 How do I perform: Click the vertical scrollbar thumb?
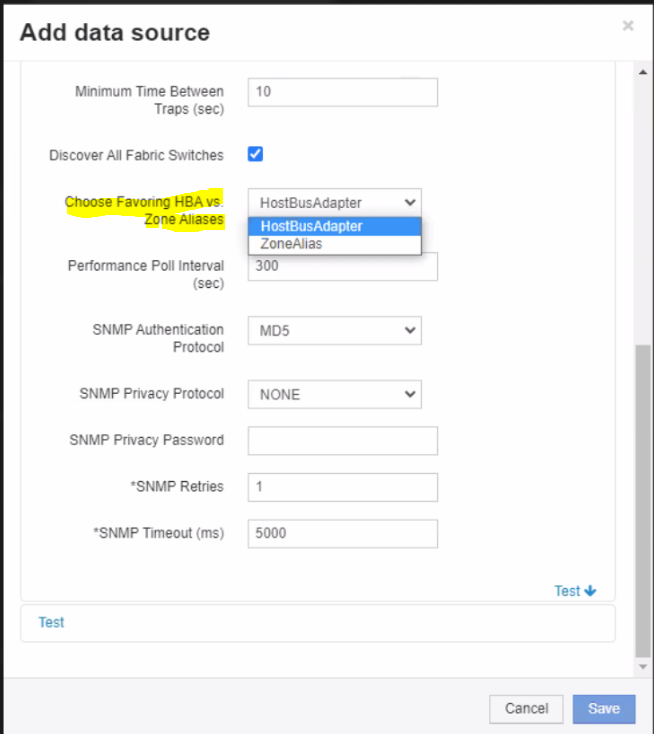pyautogui.click(x=643, y=500)
